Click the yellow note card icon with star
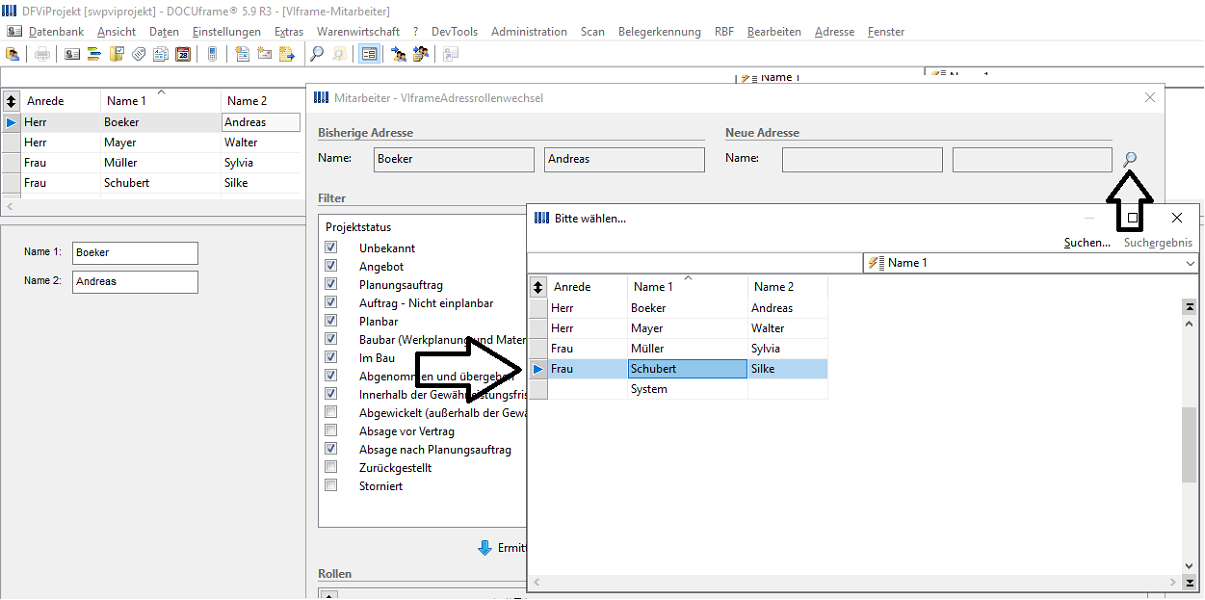Image resolution: width=1205 pixels, height=600 pixels. click(x=265, y=54)
